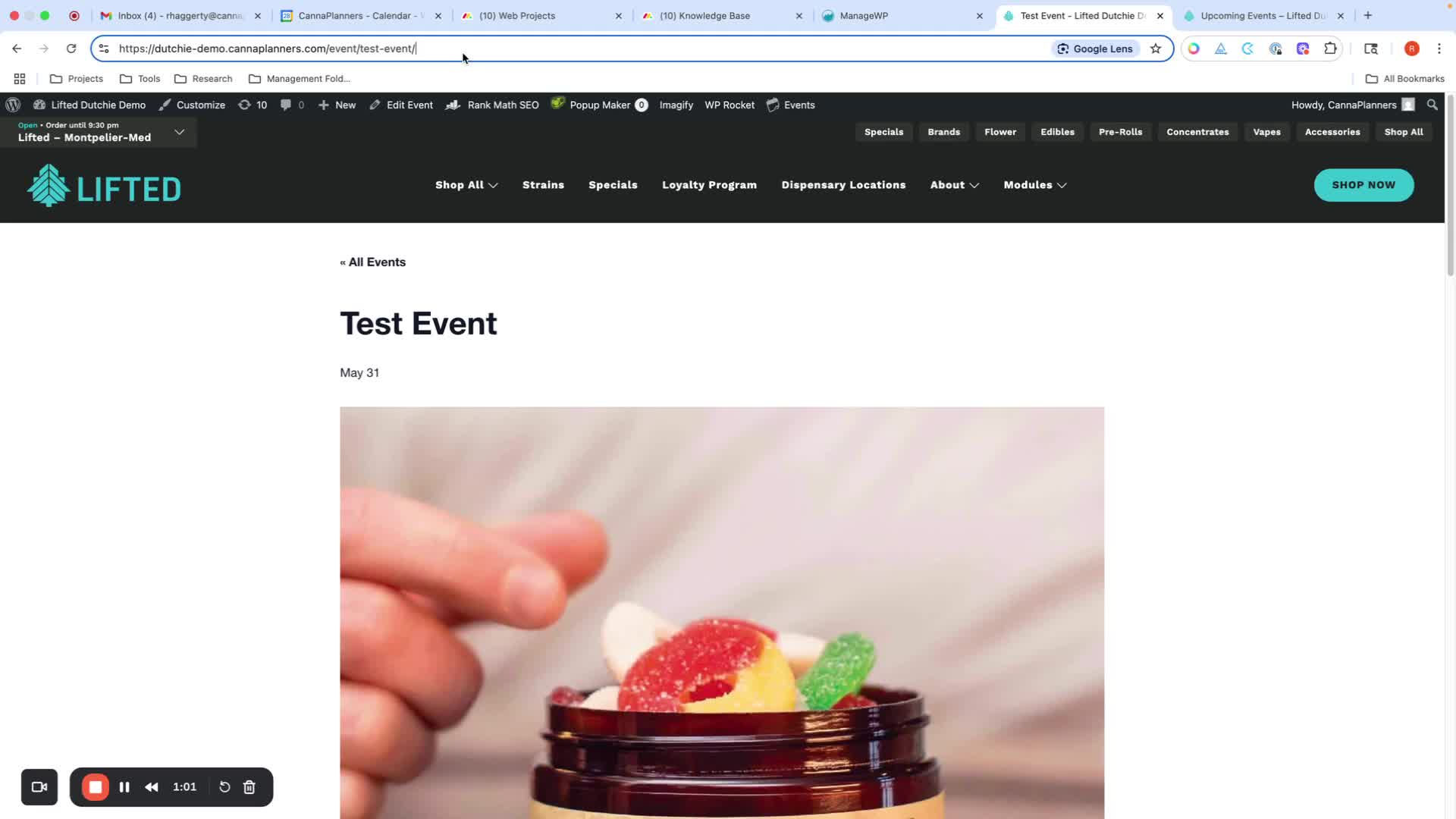Pause the recording
The width and height of the screenshot is (1456, 819).
124,787
